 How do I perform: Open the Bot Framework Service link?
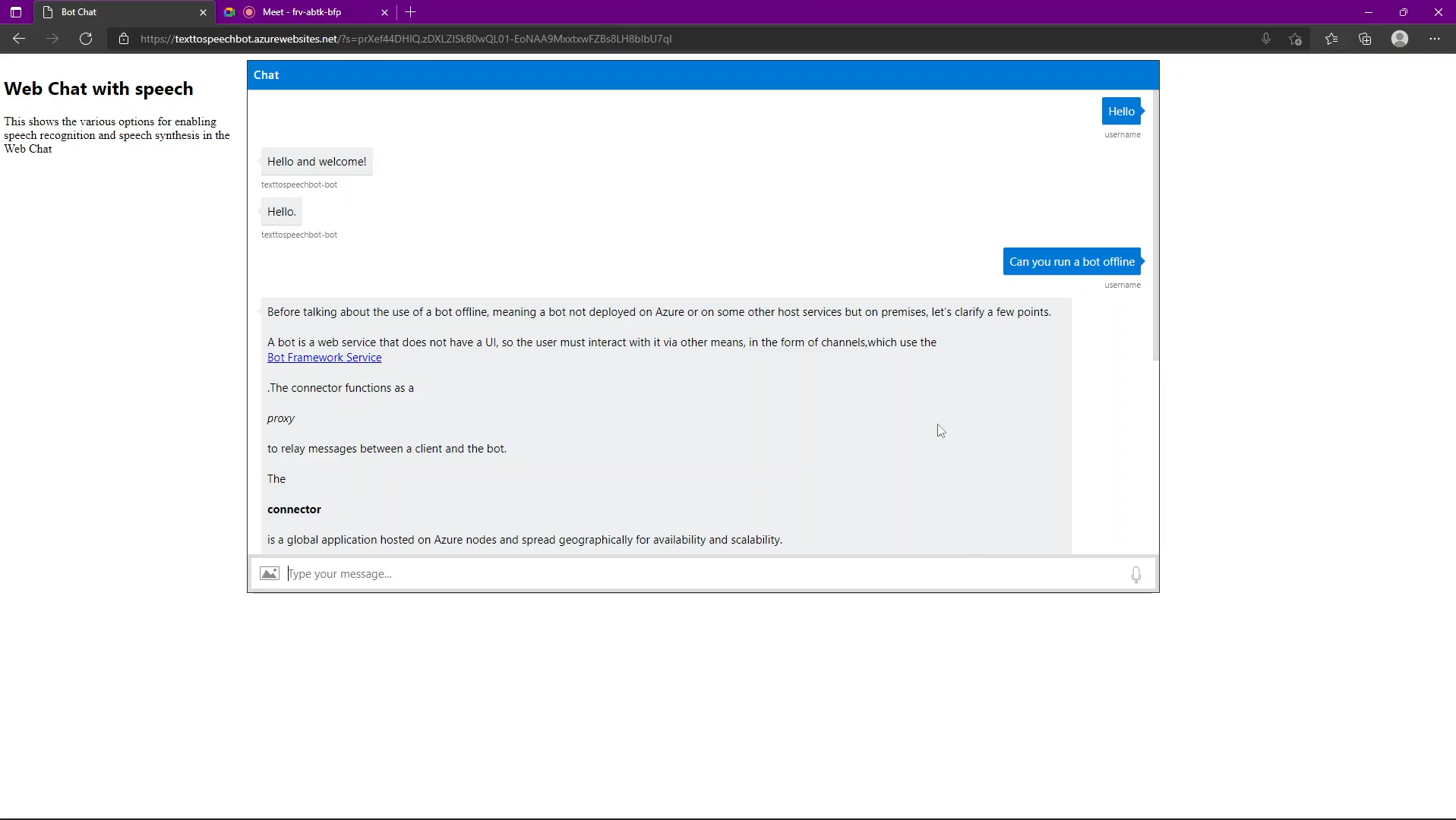click(324, 357)
